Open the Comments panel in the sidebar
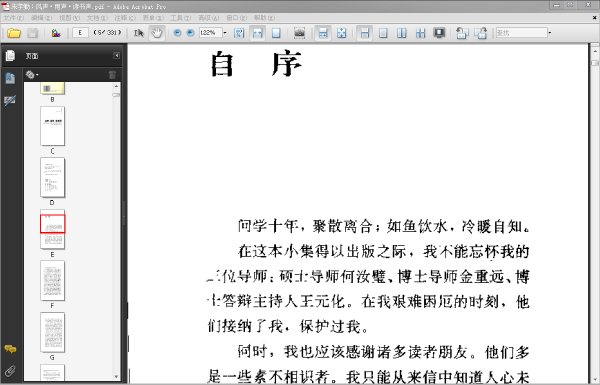 click(10, 349)
